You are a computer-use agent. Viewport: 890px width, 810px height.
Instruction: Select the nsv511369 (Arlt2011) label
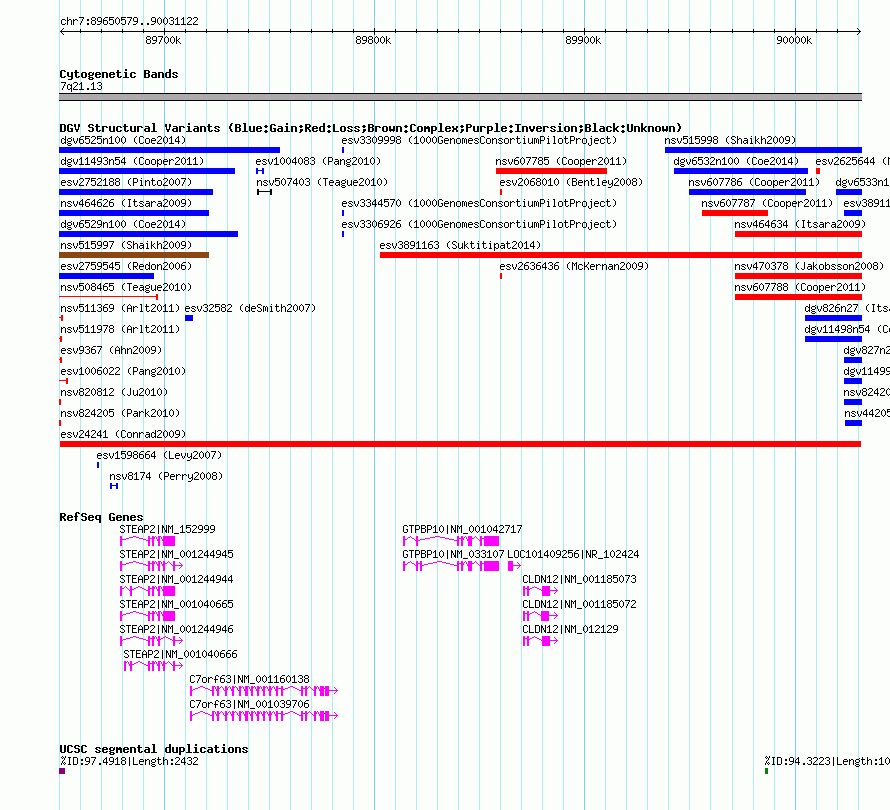coord(120,308)
